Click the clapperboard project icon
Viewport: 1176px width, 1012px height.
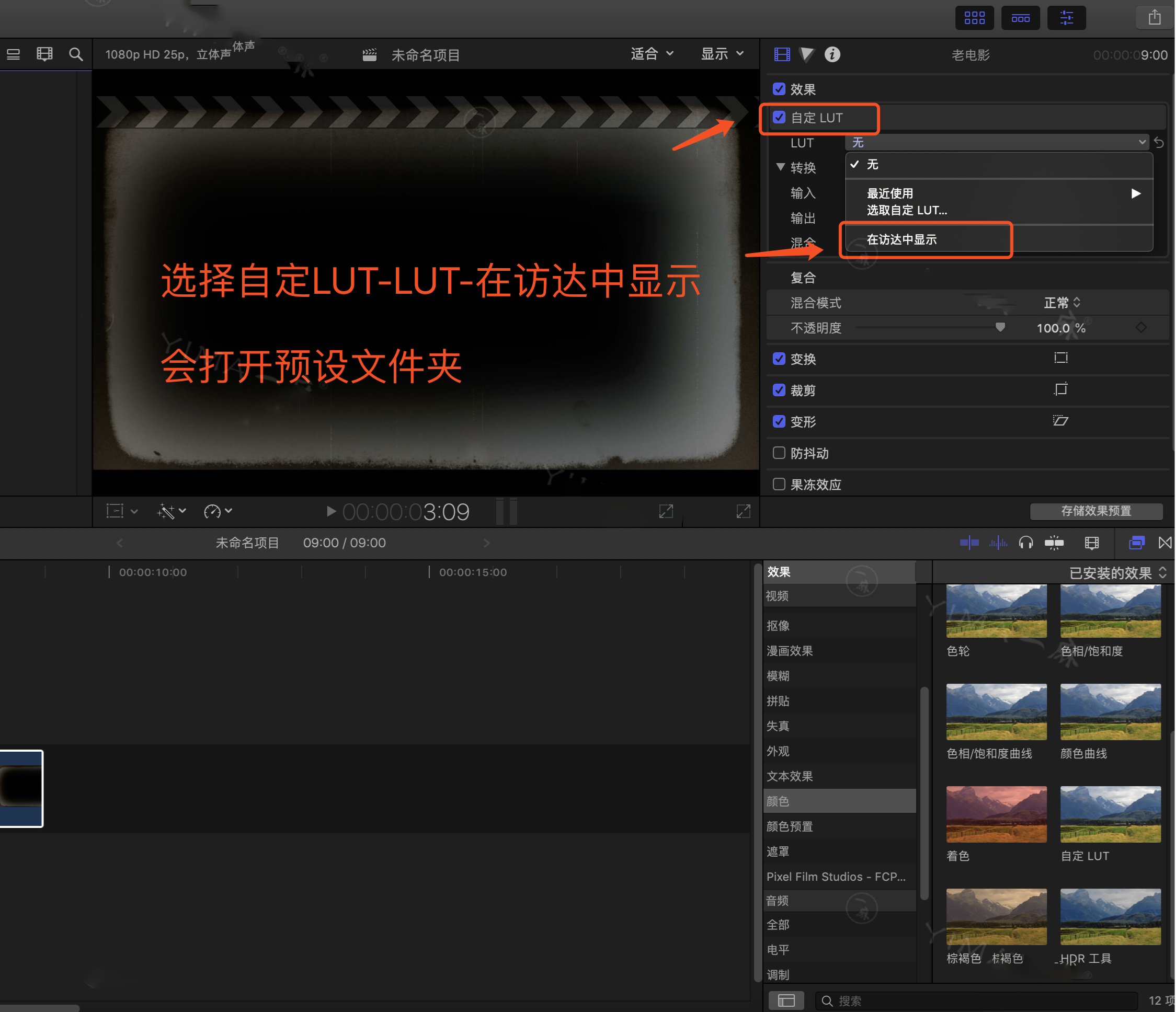coord(370,55)
